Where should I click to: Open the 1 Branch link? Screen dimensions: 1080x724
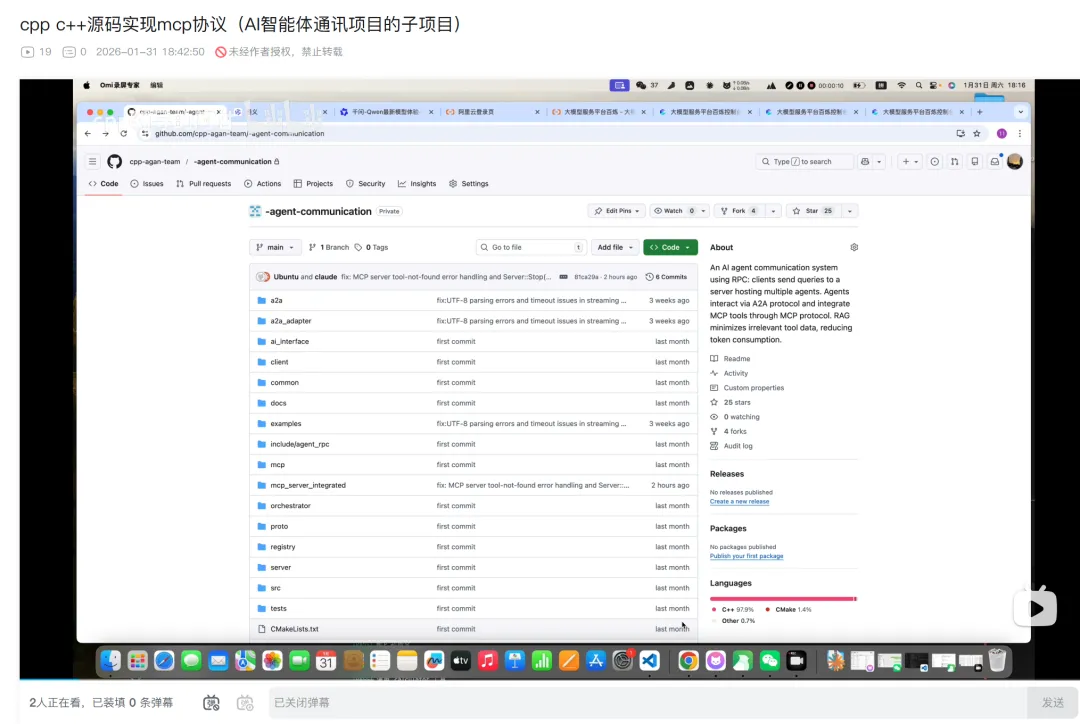coord(329,247)
